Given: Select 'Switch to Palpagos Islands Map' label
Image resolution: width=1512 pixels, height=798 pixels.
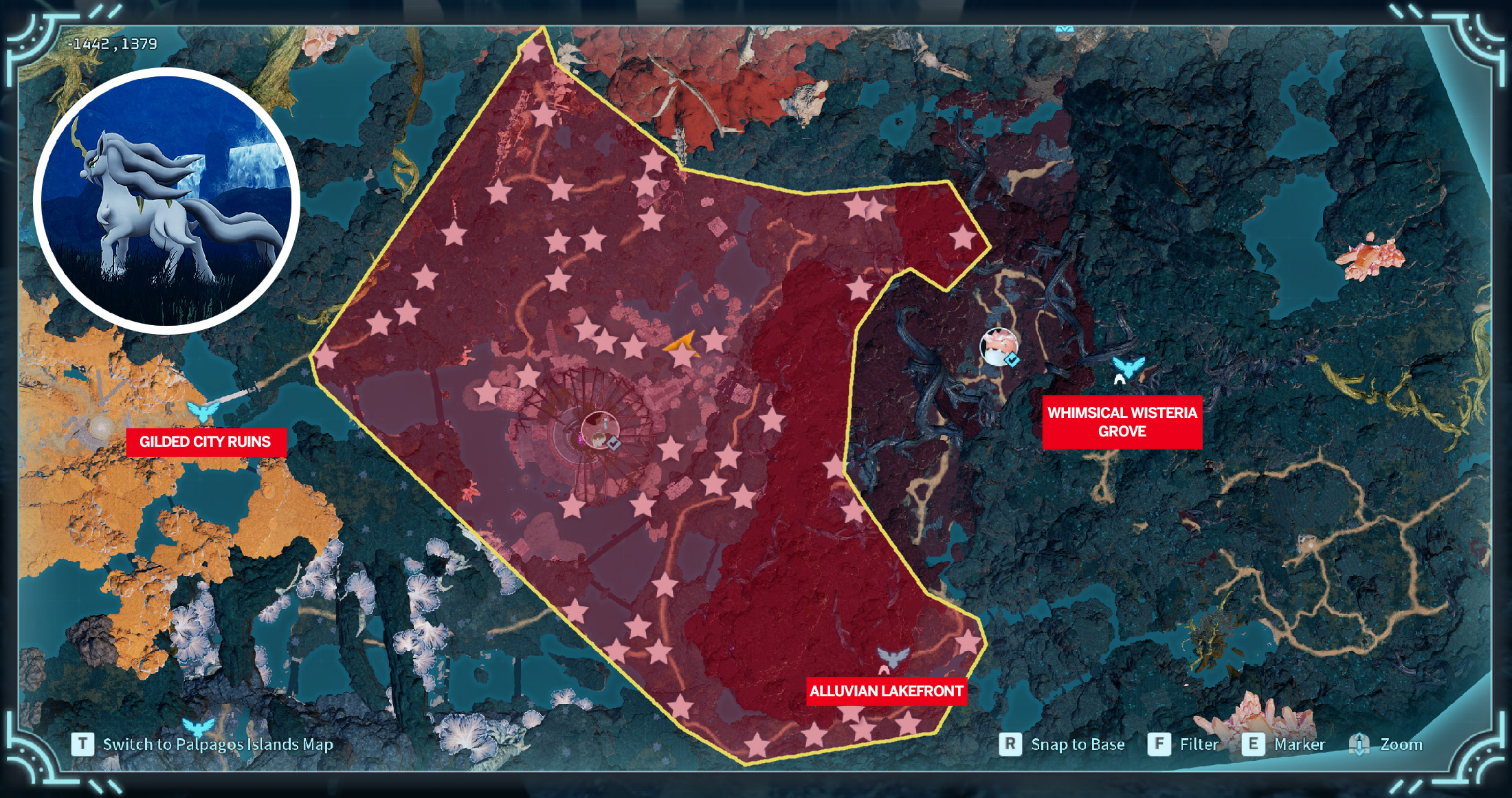Looking at the screenshot, I should (x=218, y=744).
